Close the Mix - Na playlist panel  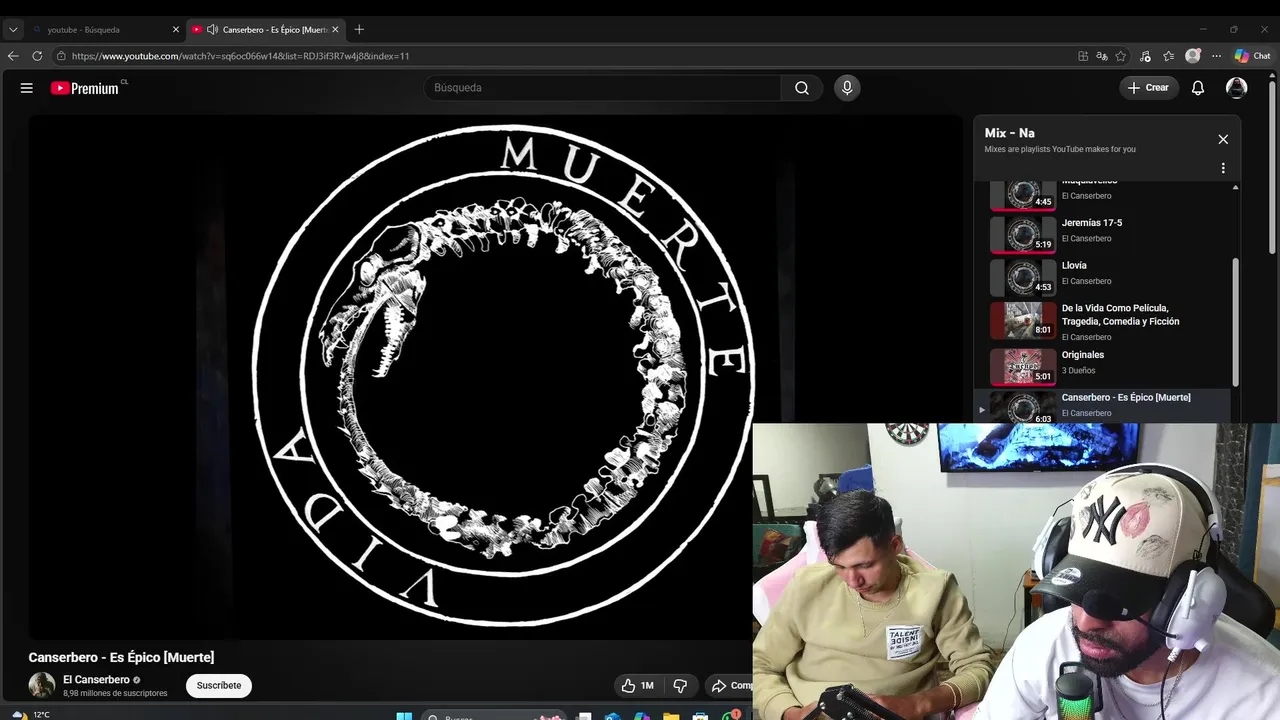click(x=1223, y=139)
